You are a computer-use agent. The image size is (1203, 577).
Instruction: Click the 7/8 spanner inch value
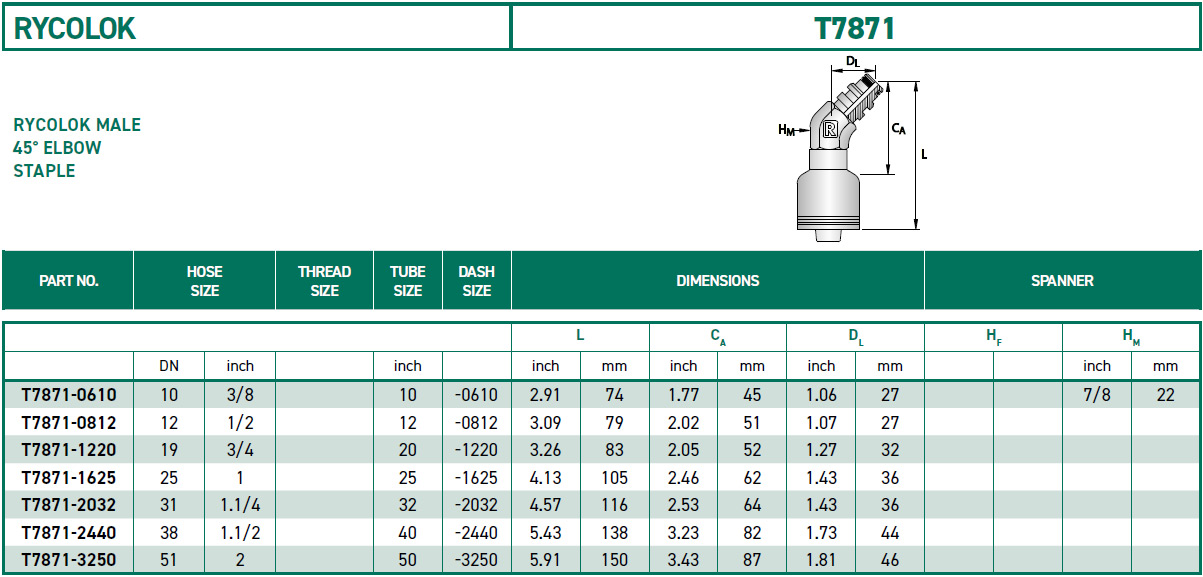tap(1097, 394)
